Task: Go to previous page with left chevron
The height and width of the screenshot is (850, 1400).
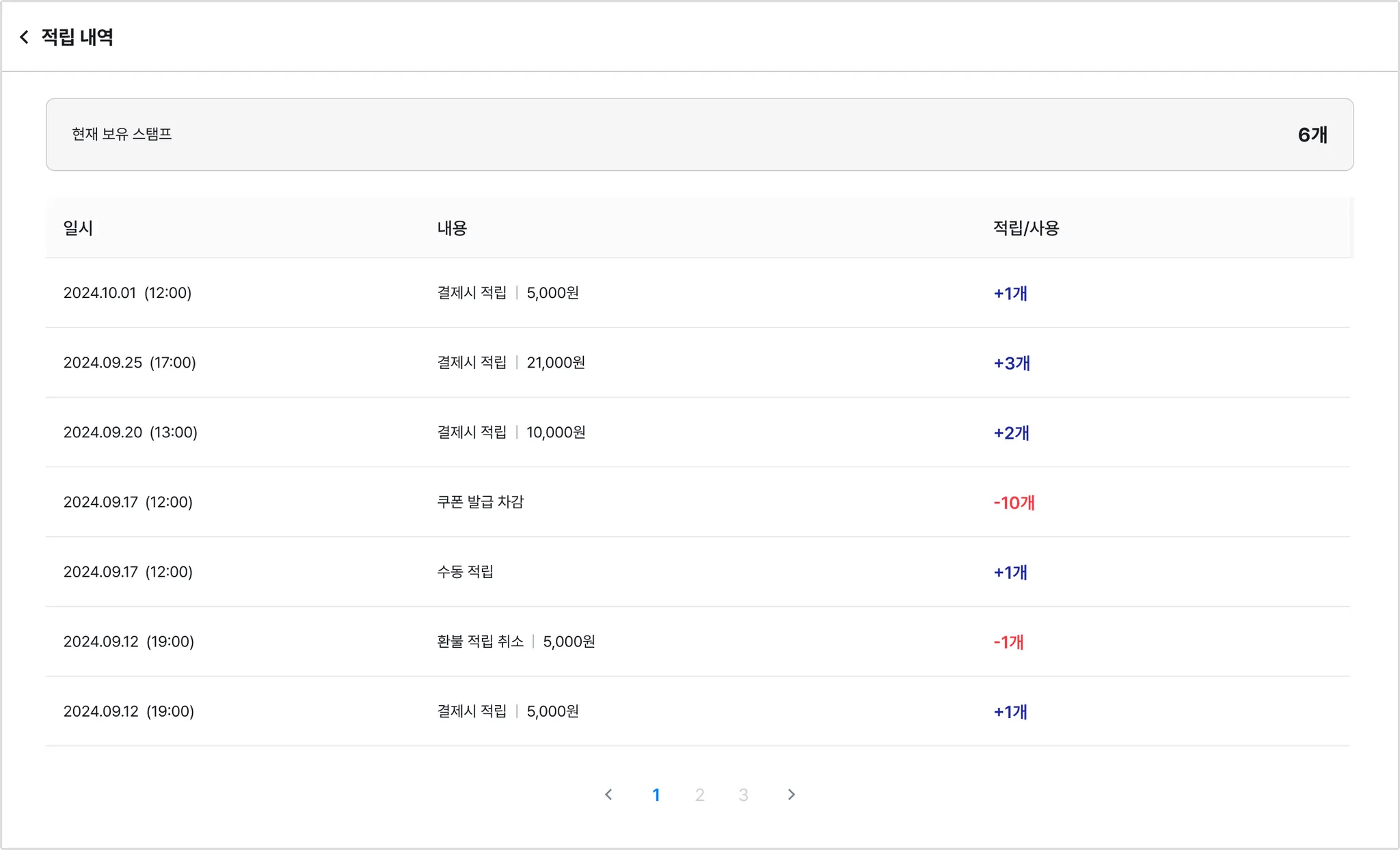Action: coord(608,794)
